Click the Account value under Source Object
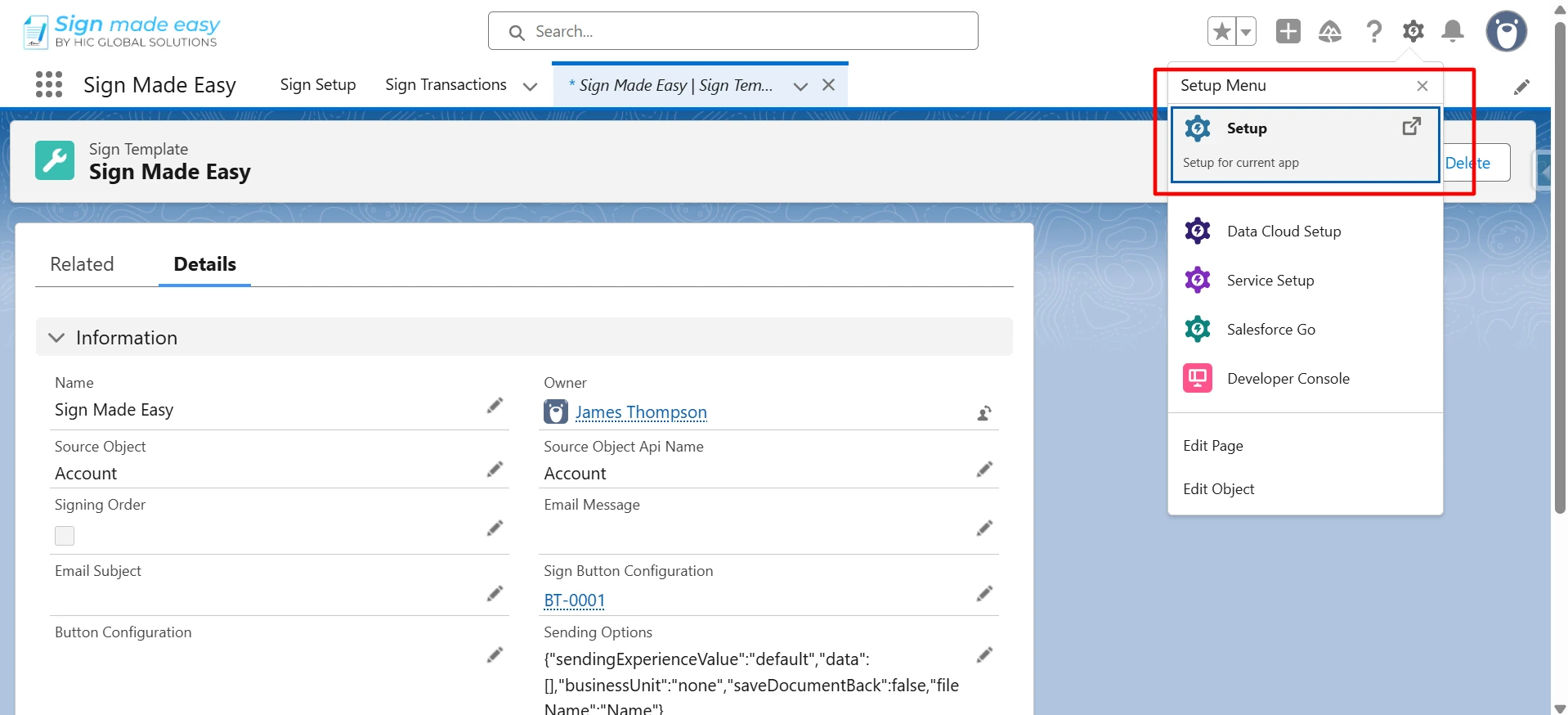Viewport: 1568px width, 715px height. click(x=86, y=474)
